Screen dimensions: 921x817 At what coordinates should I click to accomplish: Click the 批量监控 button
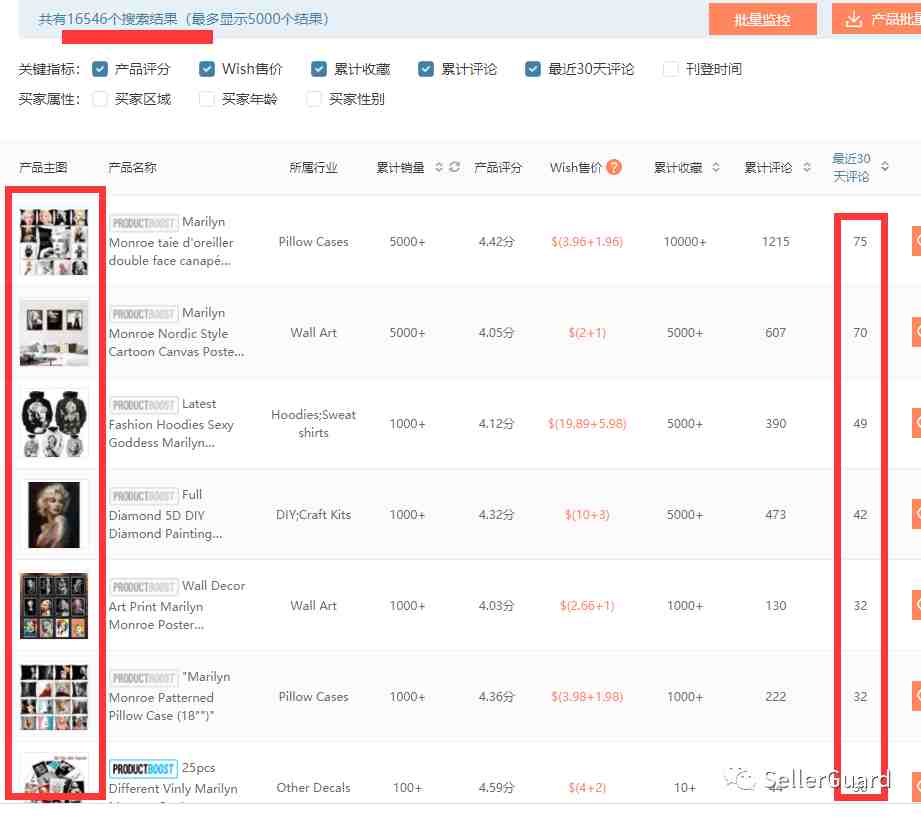762,19
